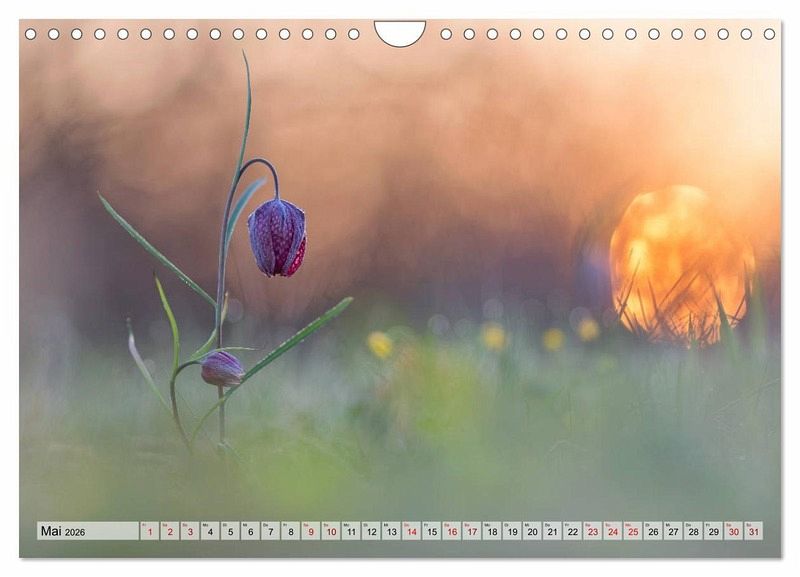Choose the date cell numbered 28
Image resolution: width=800 pixels, height=577 pixels.
693,531
